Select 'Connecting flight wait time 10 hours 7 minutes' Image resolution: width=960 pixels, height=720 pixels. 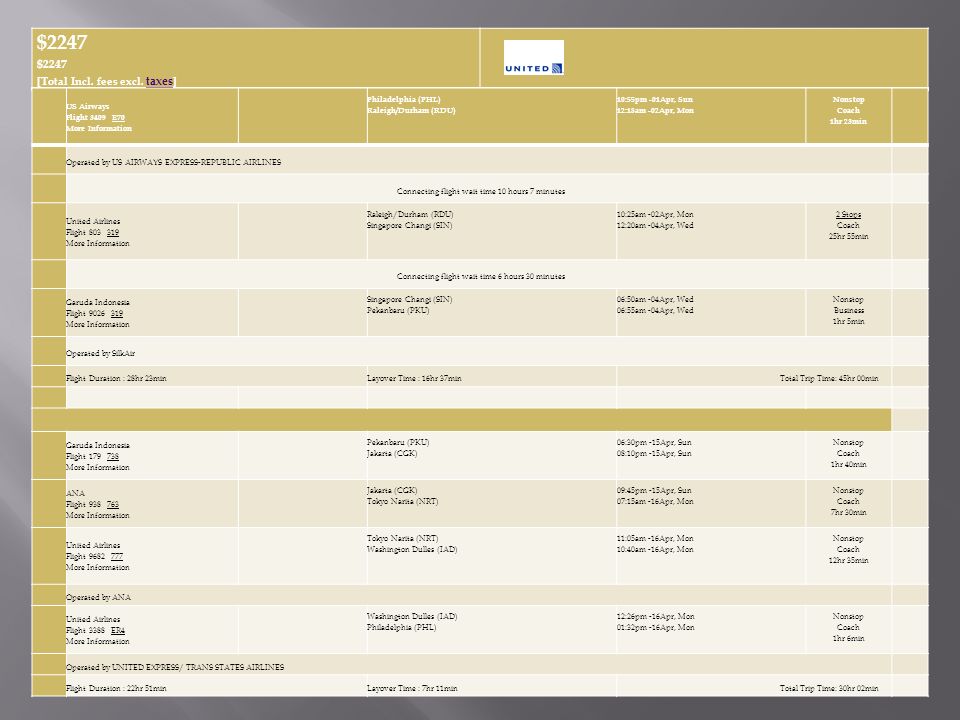coord(481,192)
